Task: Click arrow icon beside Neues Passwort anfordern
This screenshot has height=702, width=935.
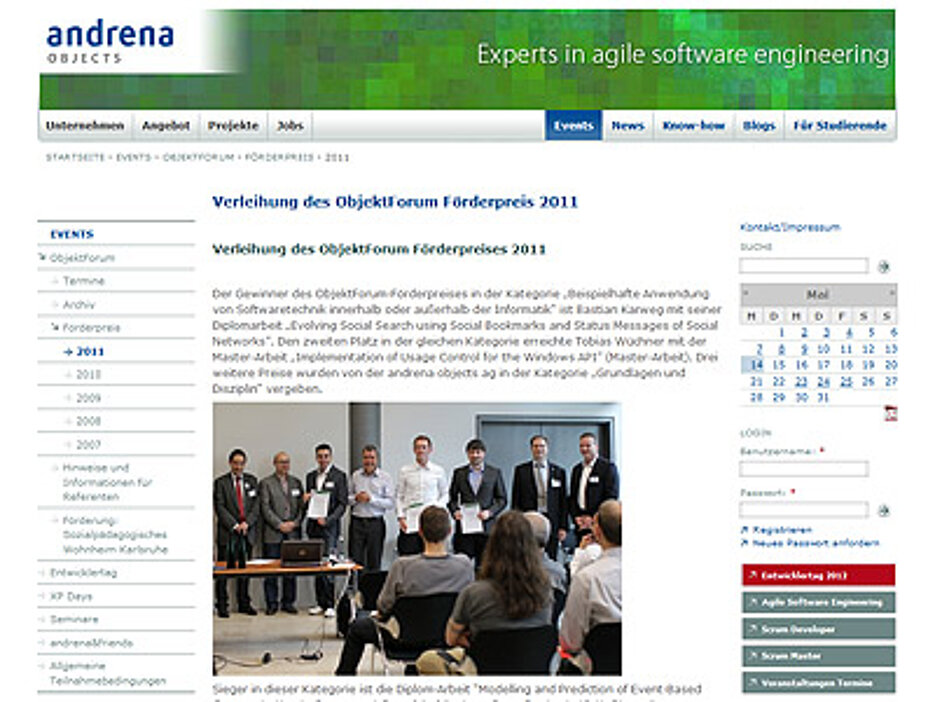Action: tap(744, 543)
